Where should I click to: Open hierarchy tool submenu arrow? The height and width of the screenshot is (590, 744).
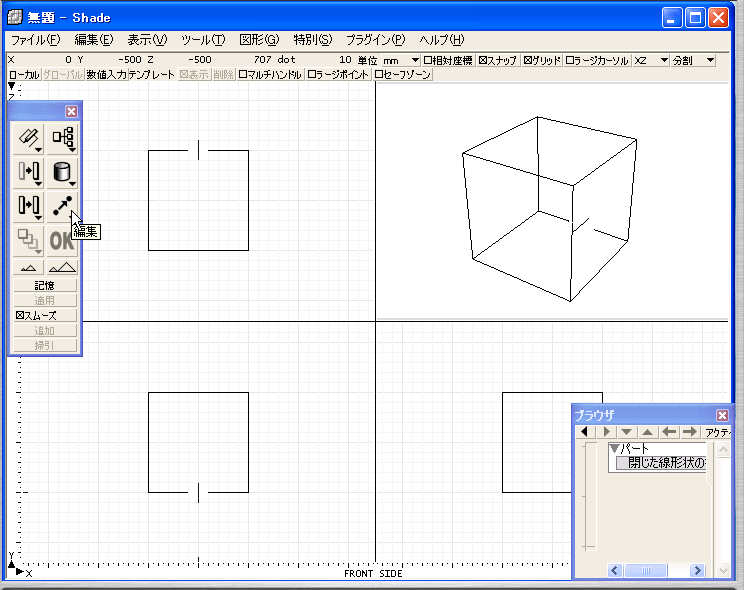pos(73,150)
